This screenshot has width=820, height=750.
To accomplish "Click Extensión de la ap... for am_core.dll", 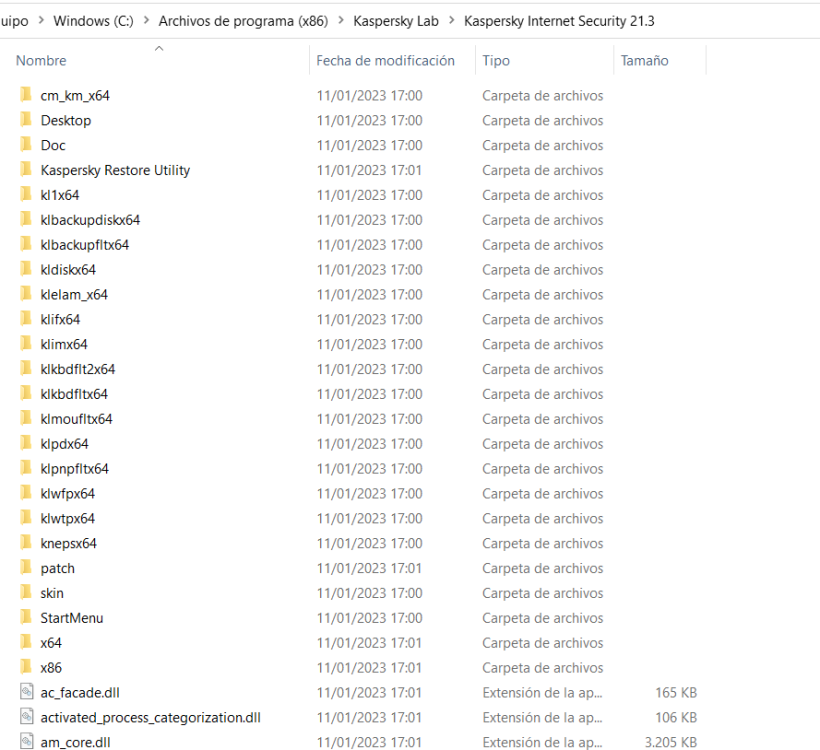I will tap(542, 742).
